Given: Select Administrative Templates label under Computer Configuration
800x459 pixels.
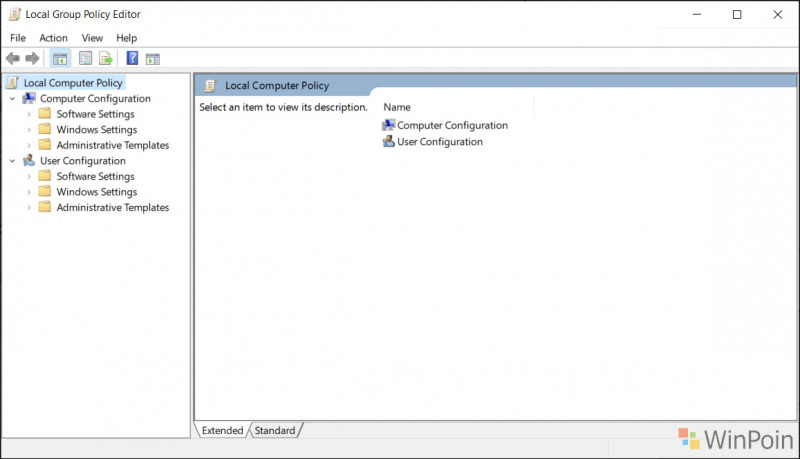Looking at the screenshot, I should (x=113, y=145).
